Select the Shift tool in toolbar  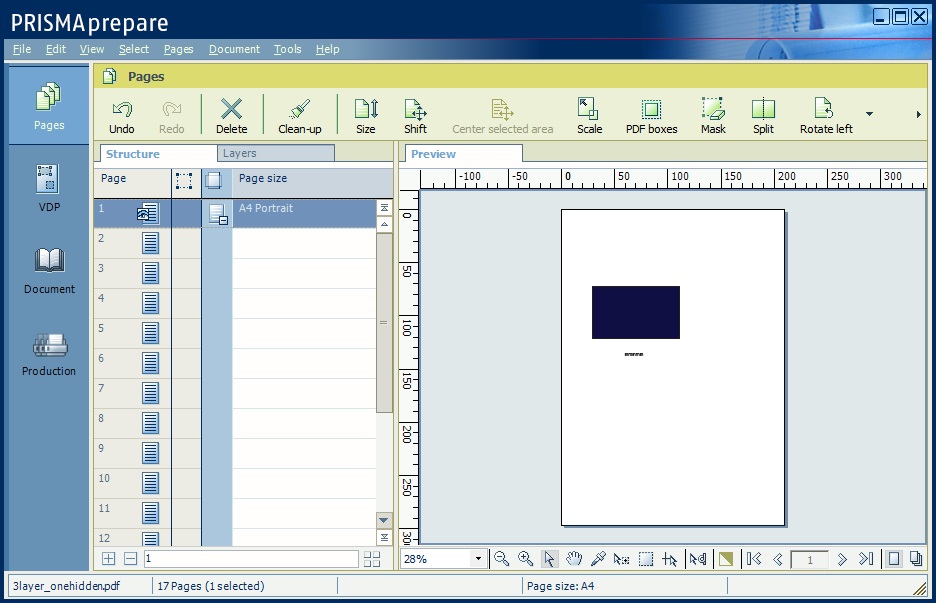click(415, 115)
